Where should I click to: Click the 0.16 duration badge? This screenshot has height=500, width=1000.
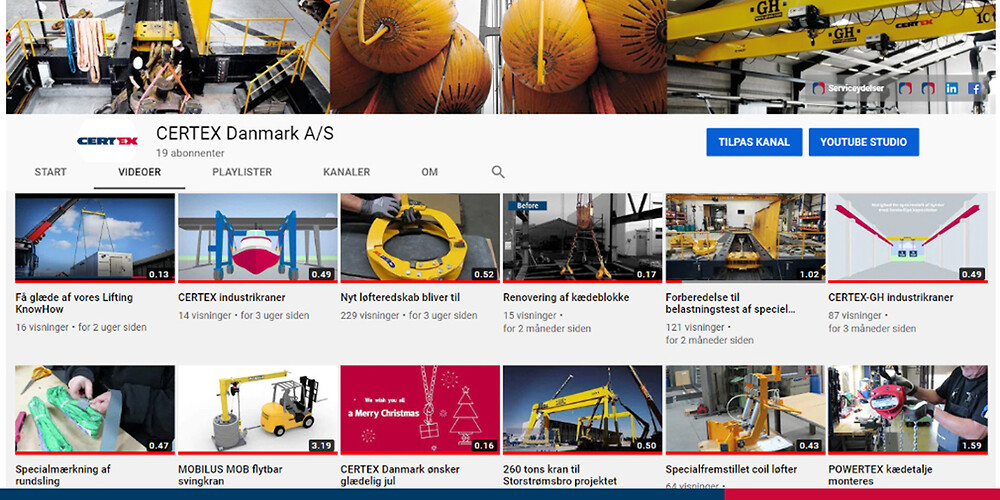(x=484, y=446)
